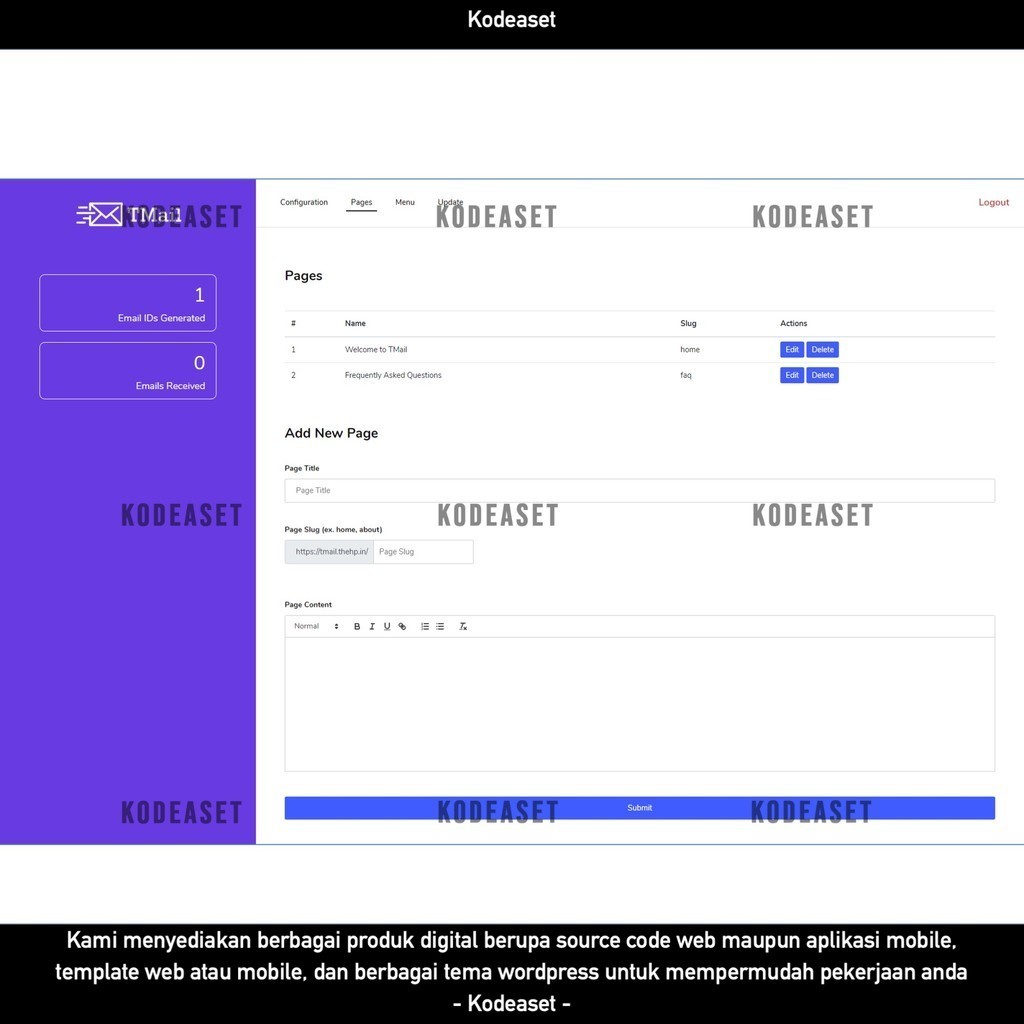
Task: Click the 'Slug' column header
Action: pyautogui.click(x=688, y=323)
